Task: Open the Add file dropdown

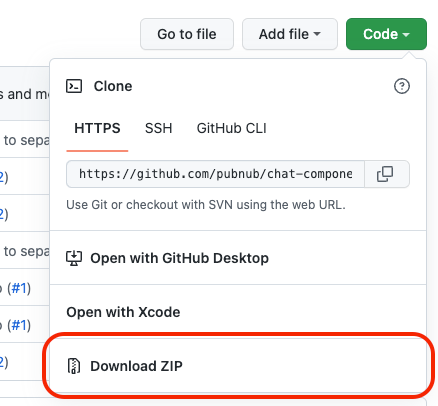Action: (x=290, y=34)
